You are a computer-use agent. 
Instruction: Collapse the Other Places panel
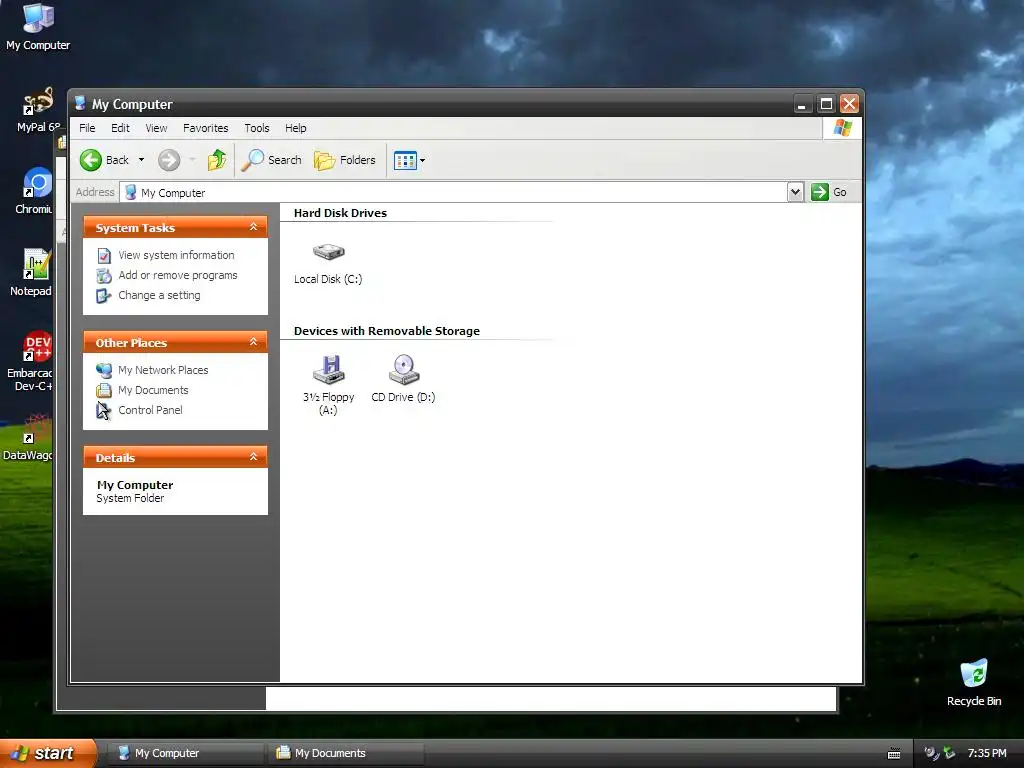253,342
